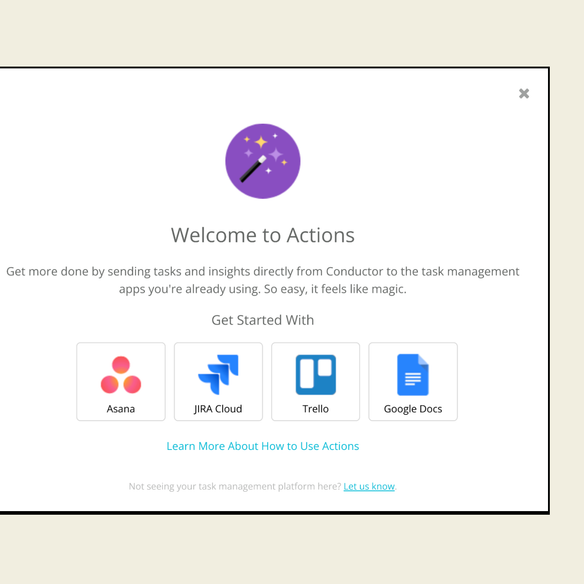Pick the Google Docs document icon
This screenshot has height=584, width=584.
coord(413,375)
